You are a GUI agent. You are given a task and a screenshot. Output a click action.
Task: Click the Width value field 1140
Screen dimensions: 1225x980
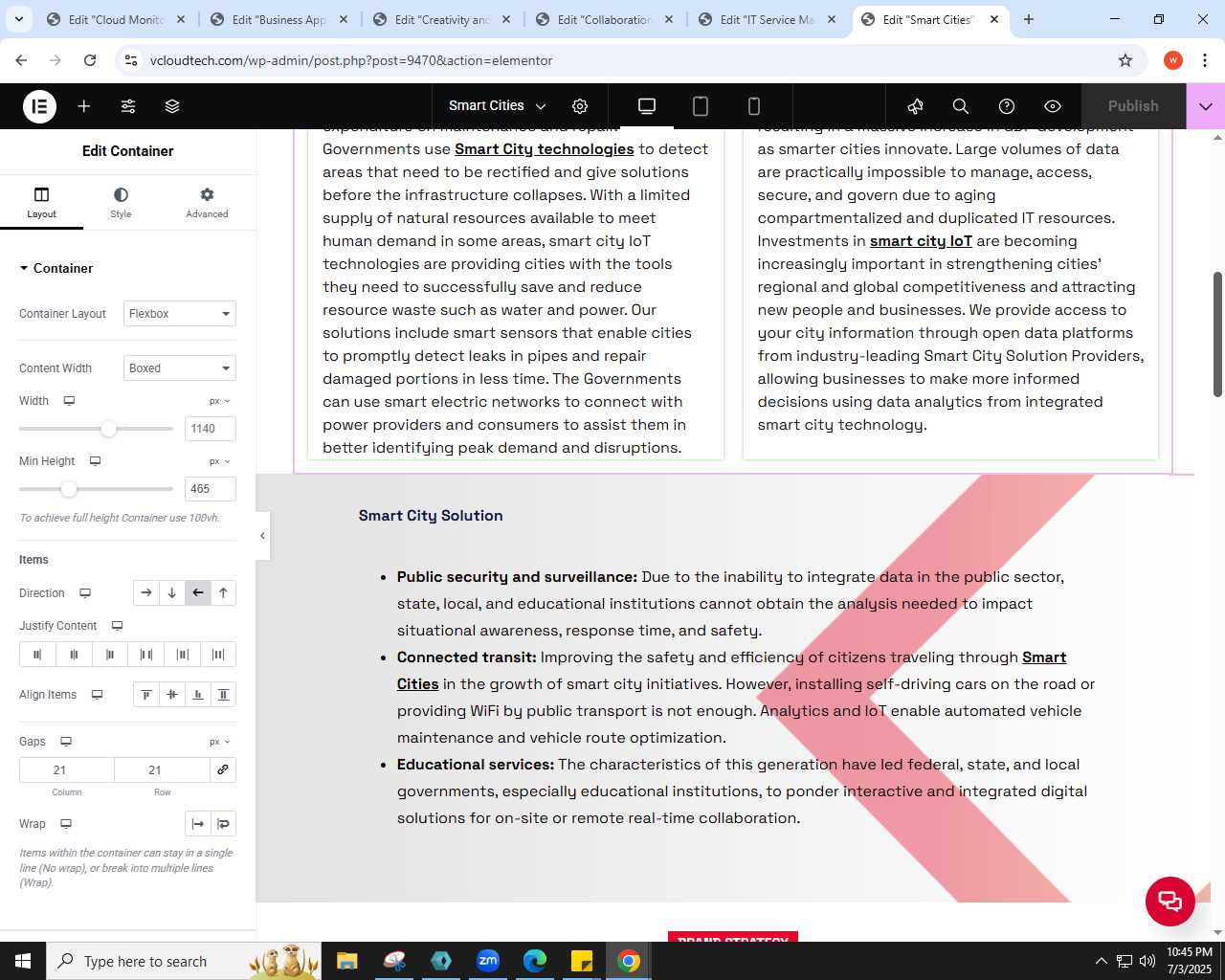click(210, 429)
